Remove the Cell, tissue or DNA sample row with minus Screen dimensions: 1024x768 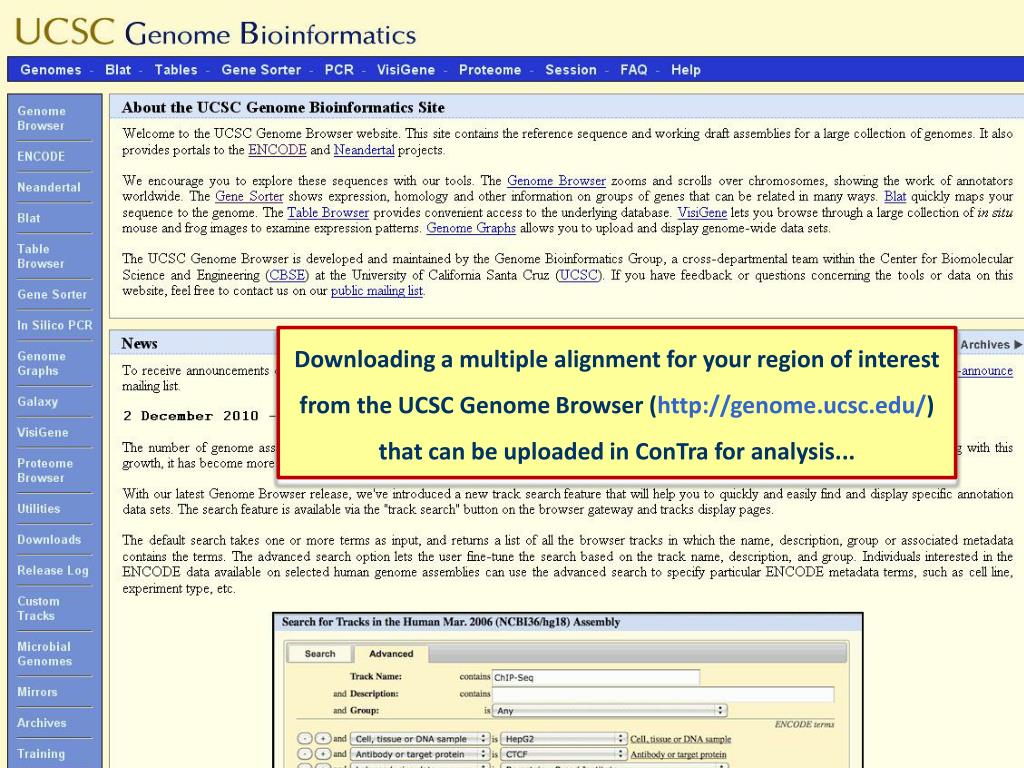point(305,739)
